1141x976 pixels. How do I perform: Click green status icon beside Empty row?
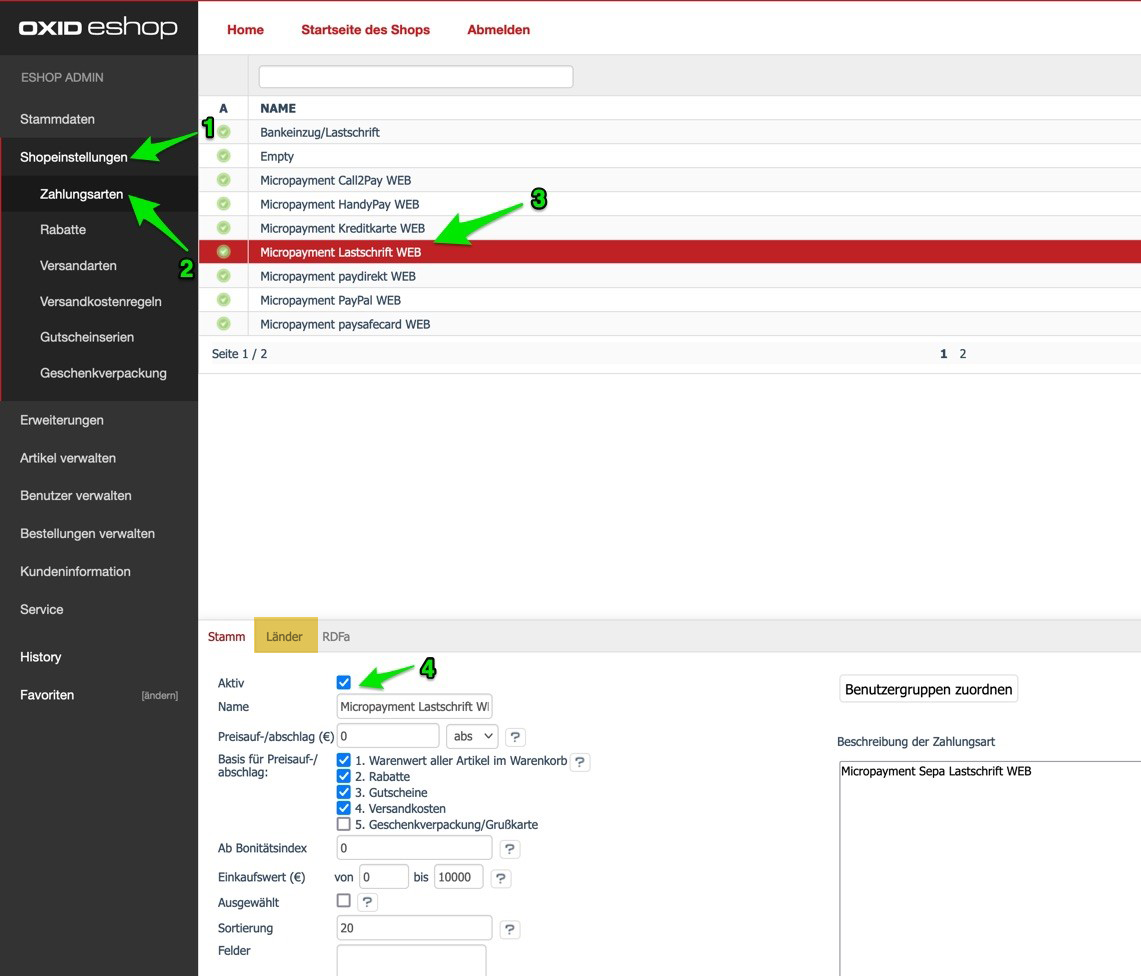click(224, 156)
